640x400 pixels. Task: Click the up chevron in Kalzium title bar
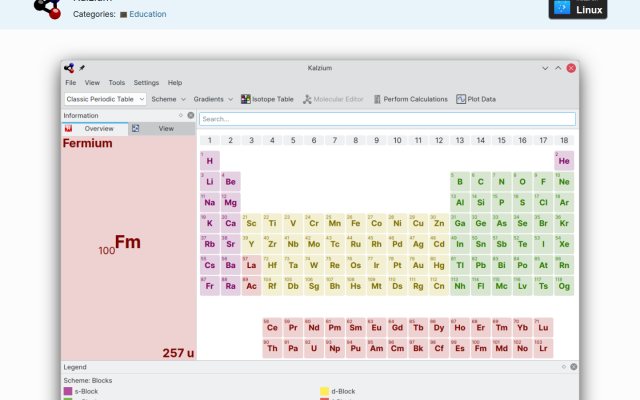tap(558, 68)
